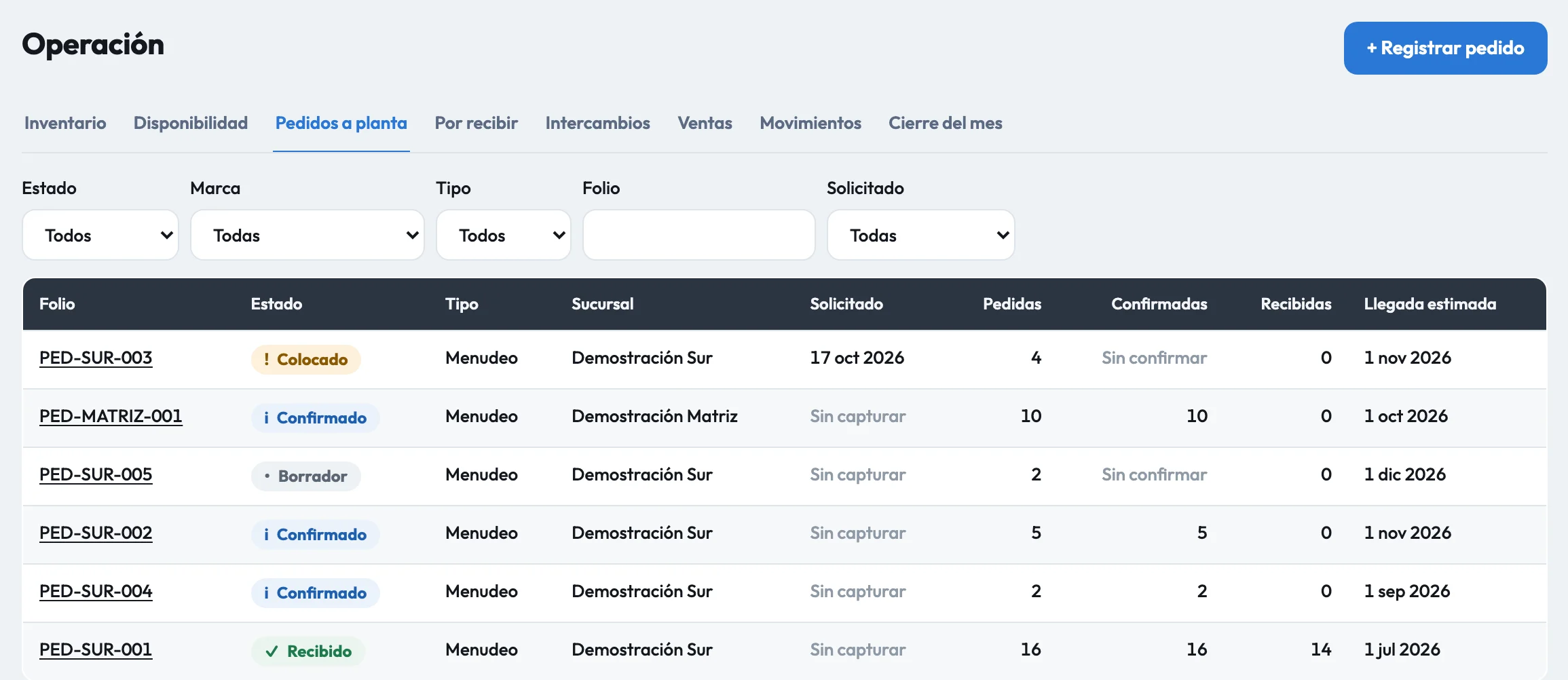This screenshot has width=1568, height=680.
Task: Open the Intercambios tab
Action: (598, 123)
